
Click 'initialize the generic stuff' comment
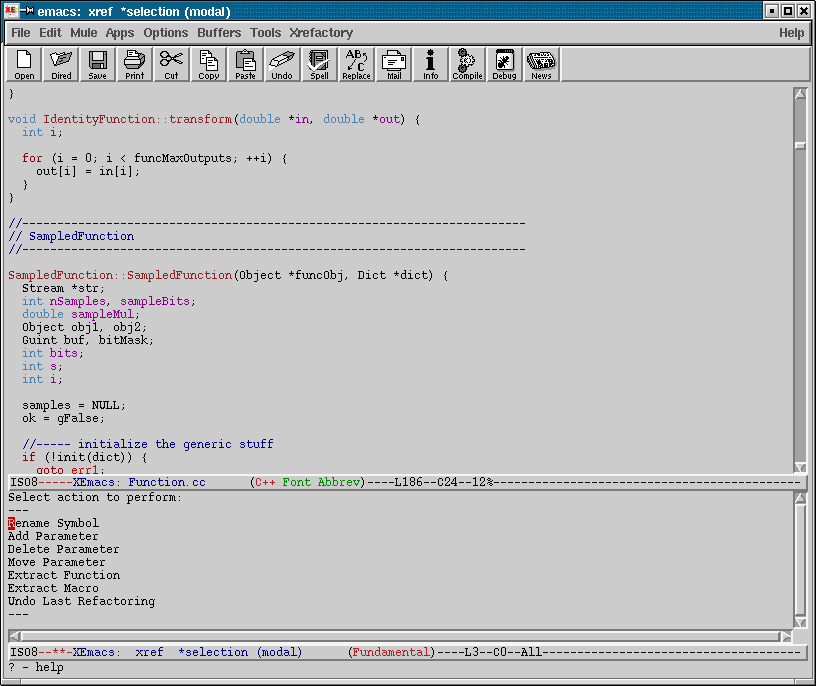tap(175, 444)
